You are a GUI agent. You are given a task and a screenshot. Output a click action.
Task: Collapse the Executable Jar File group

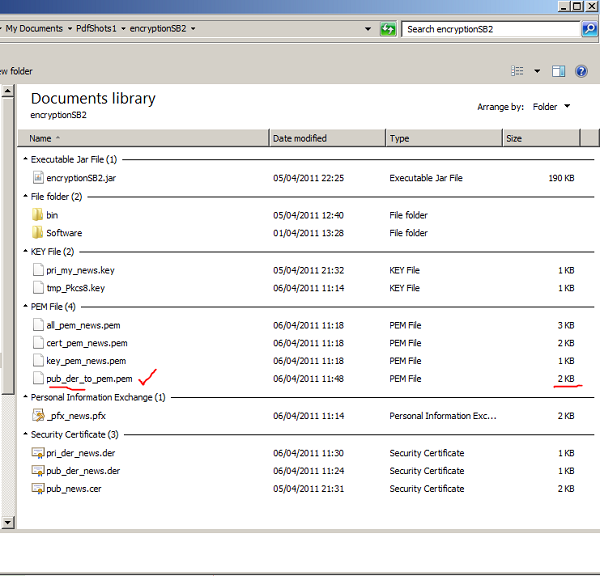coord(25,159)
